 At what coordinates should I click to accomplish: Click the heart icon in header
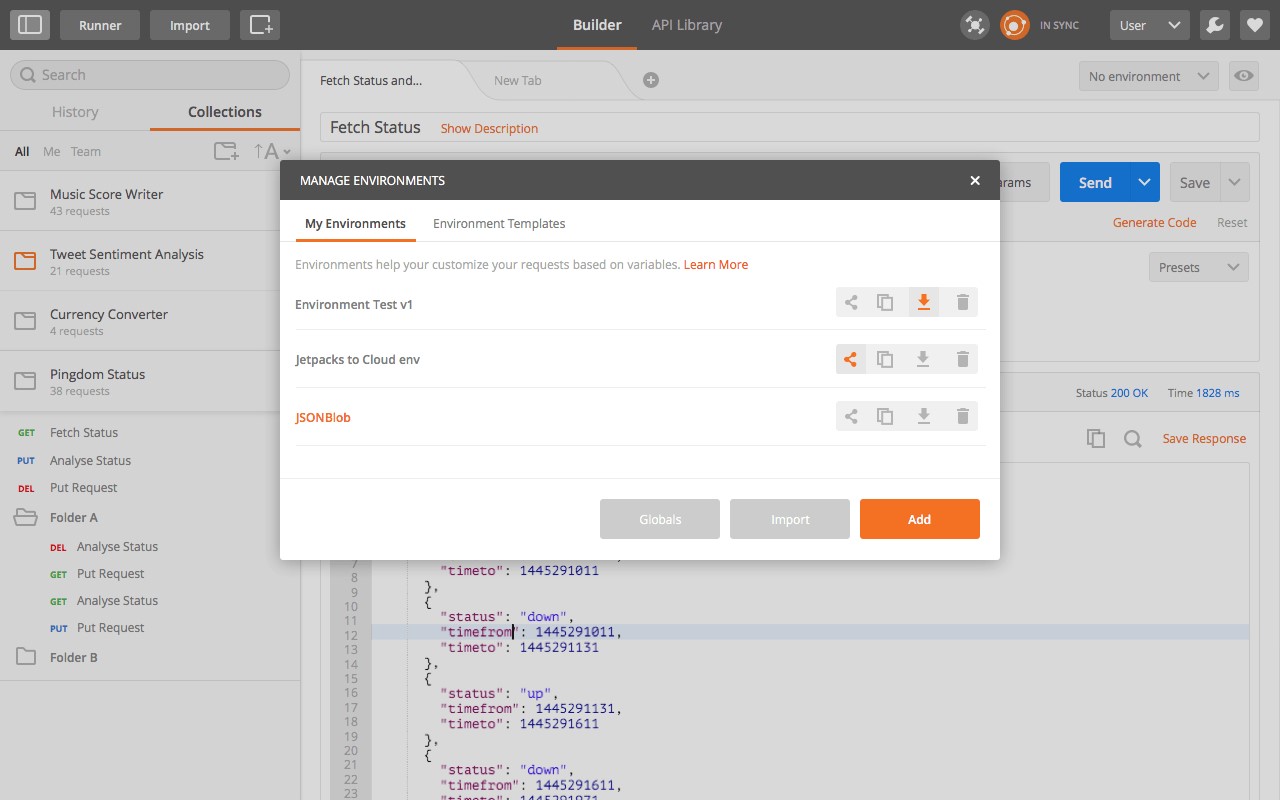coord(1254,25)
